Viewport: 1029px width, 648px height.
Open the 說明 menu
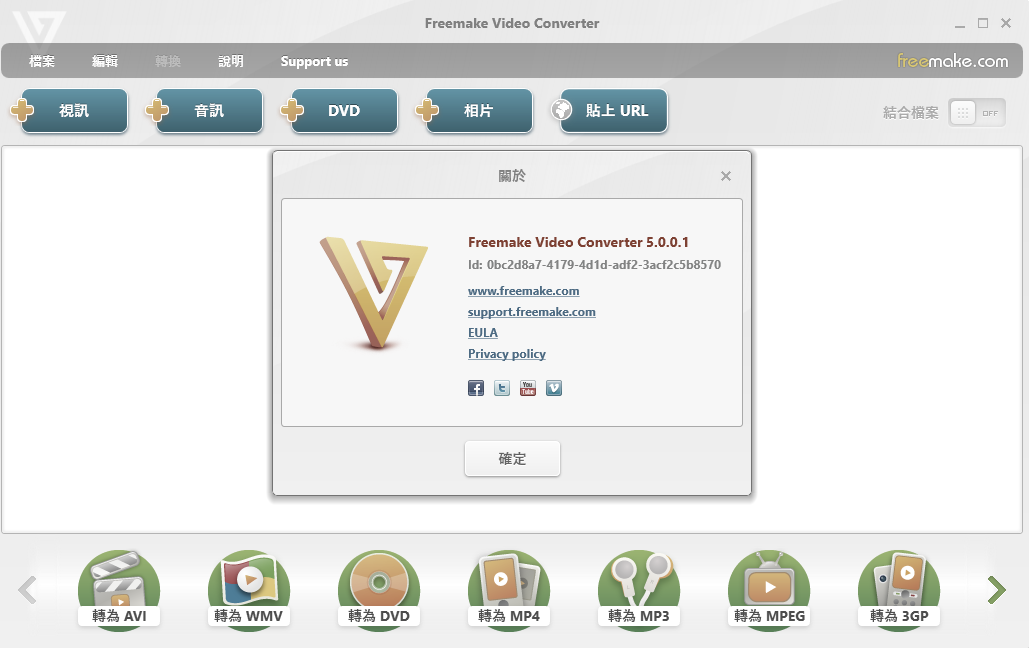click(x=231, y=61)
